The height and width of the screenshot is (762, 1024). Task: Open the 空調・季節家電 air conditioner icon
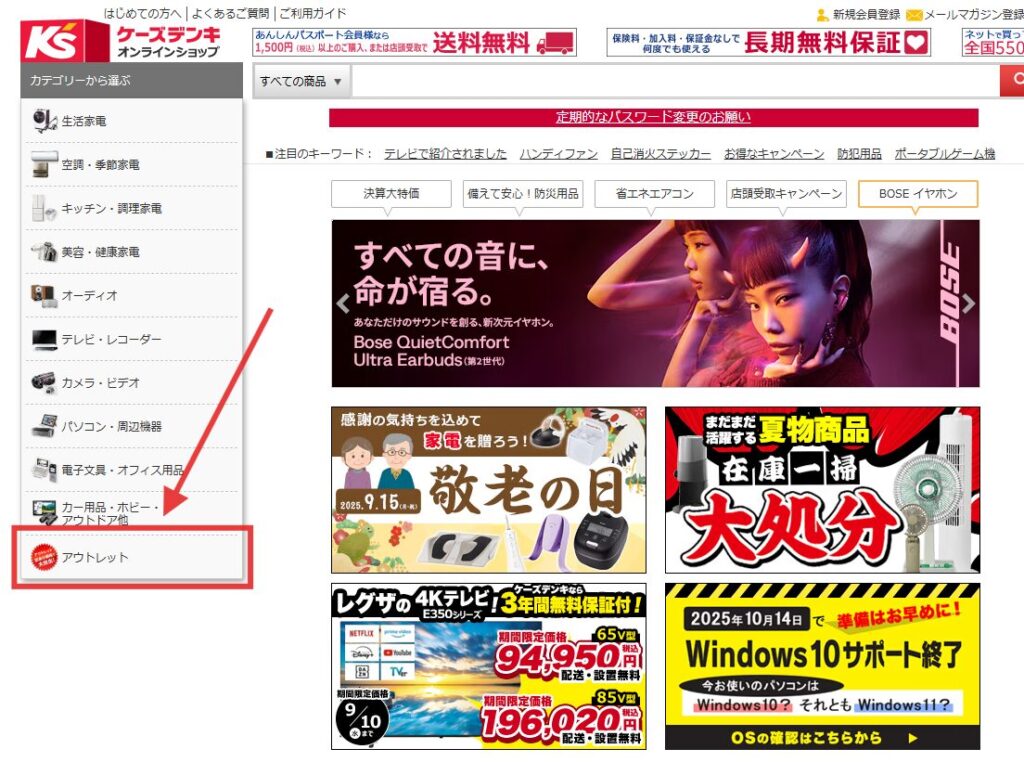(44, 165)
